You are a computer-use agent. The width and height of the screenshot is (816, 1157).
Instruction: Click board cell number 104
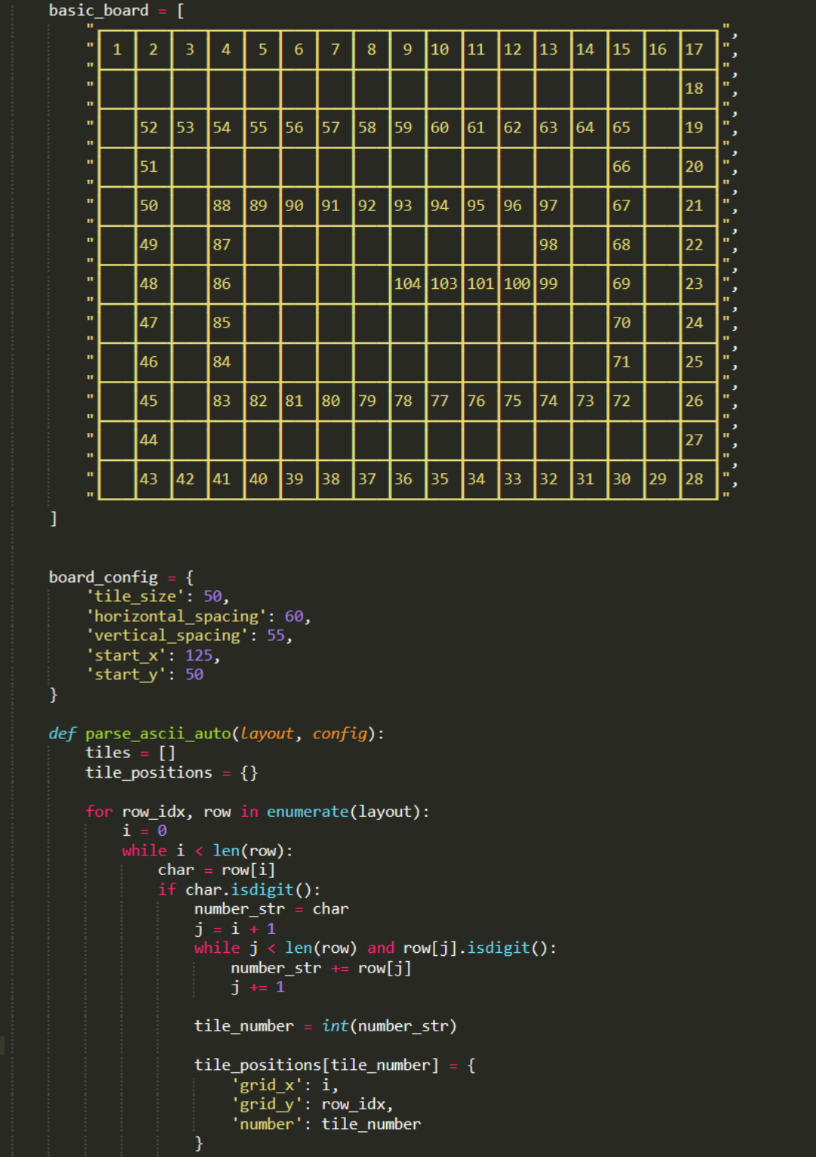(407, 284)
